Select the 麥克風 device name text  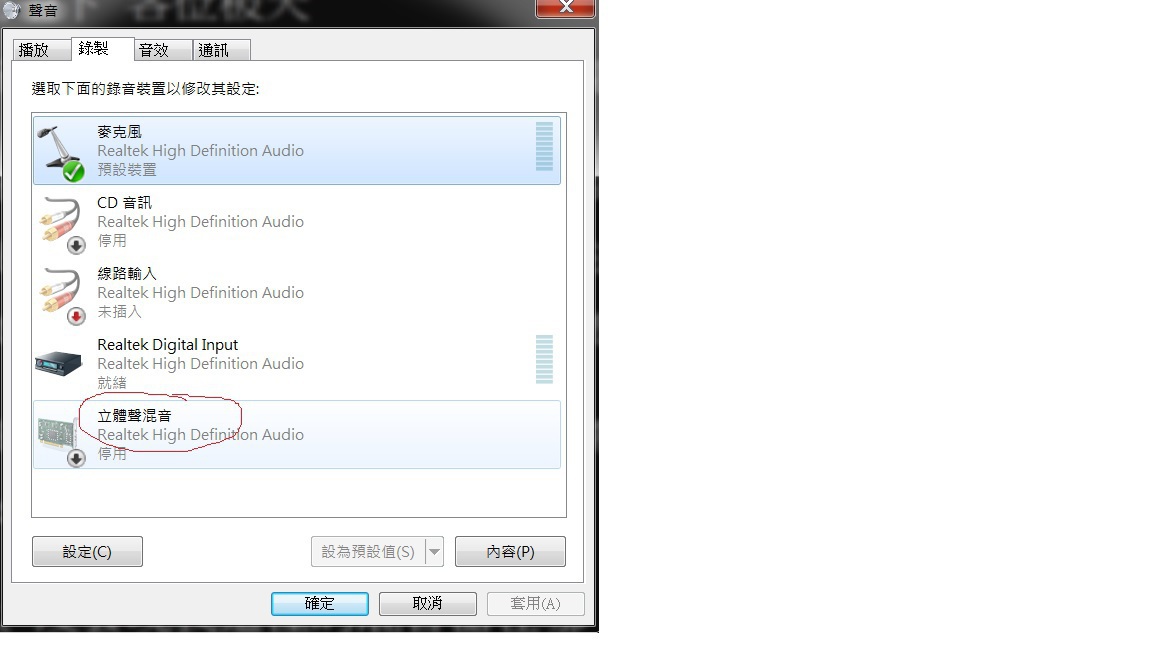tap(120, 132)
